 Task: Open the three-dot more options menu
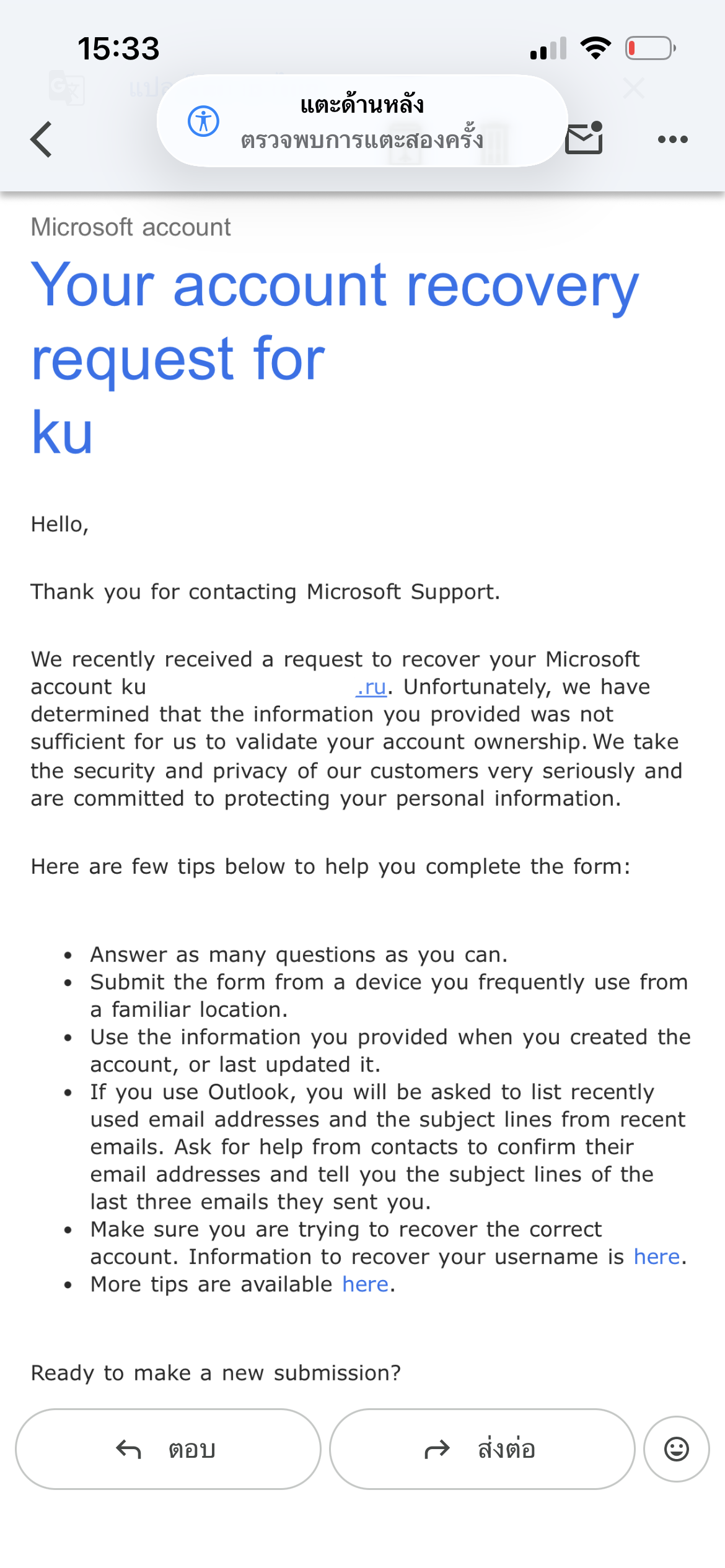(x=672, y=139)
